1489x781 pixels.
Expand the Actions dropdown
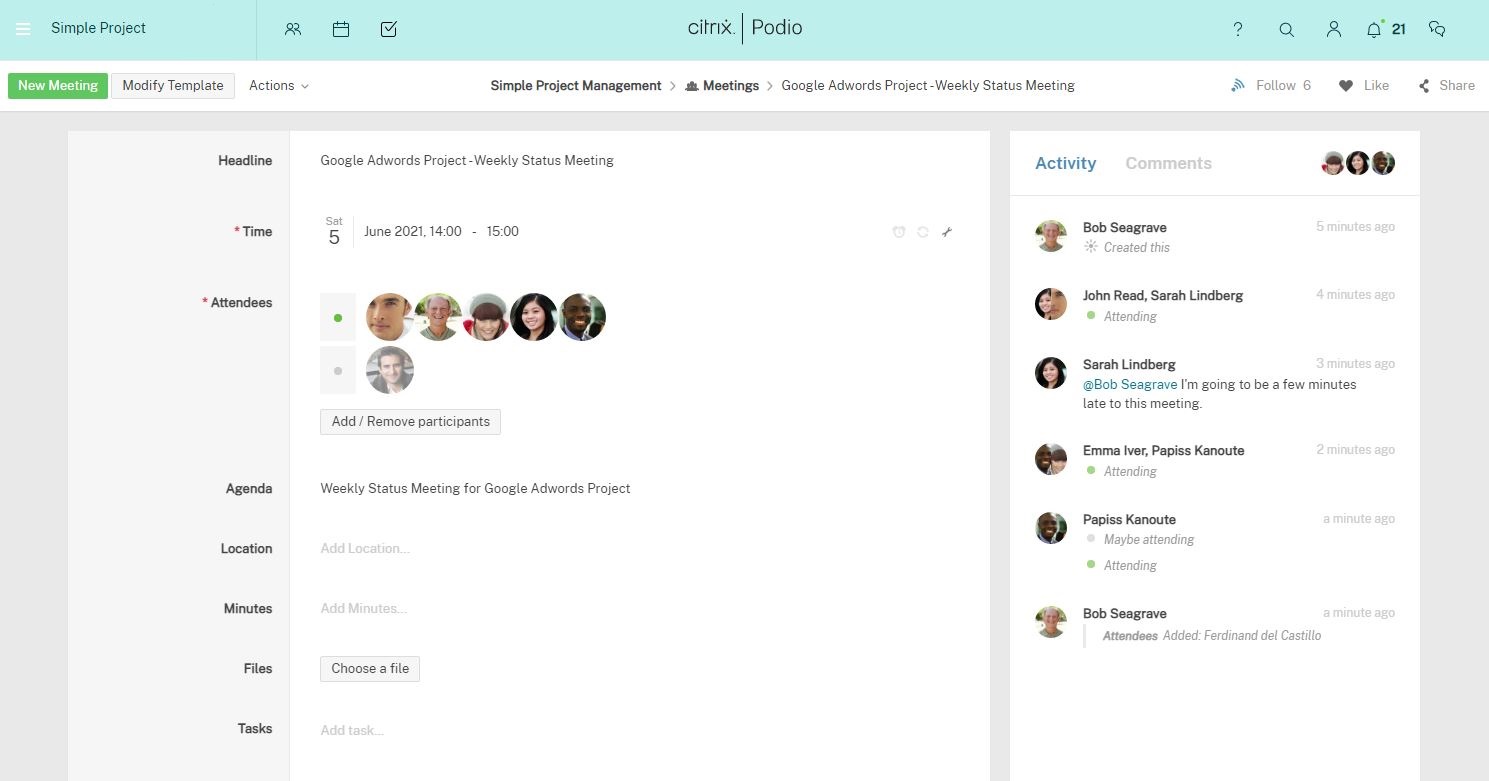pyautogui.click(x=279, y=86)
